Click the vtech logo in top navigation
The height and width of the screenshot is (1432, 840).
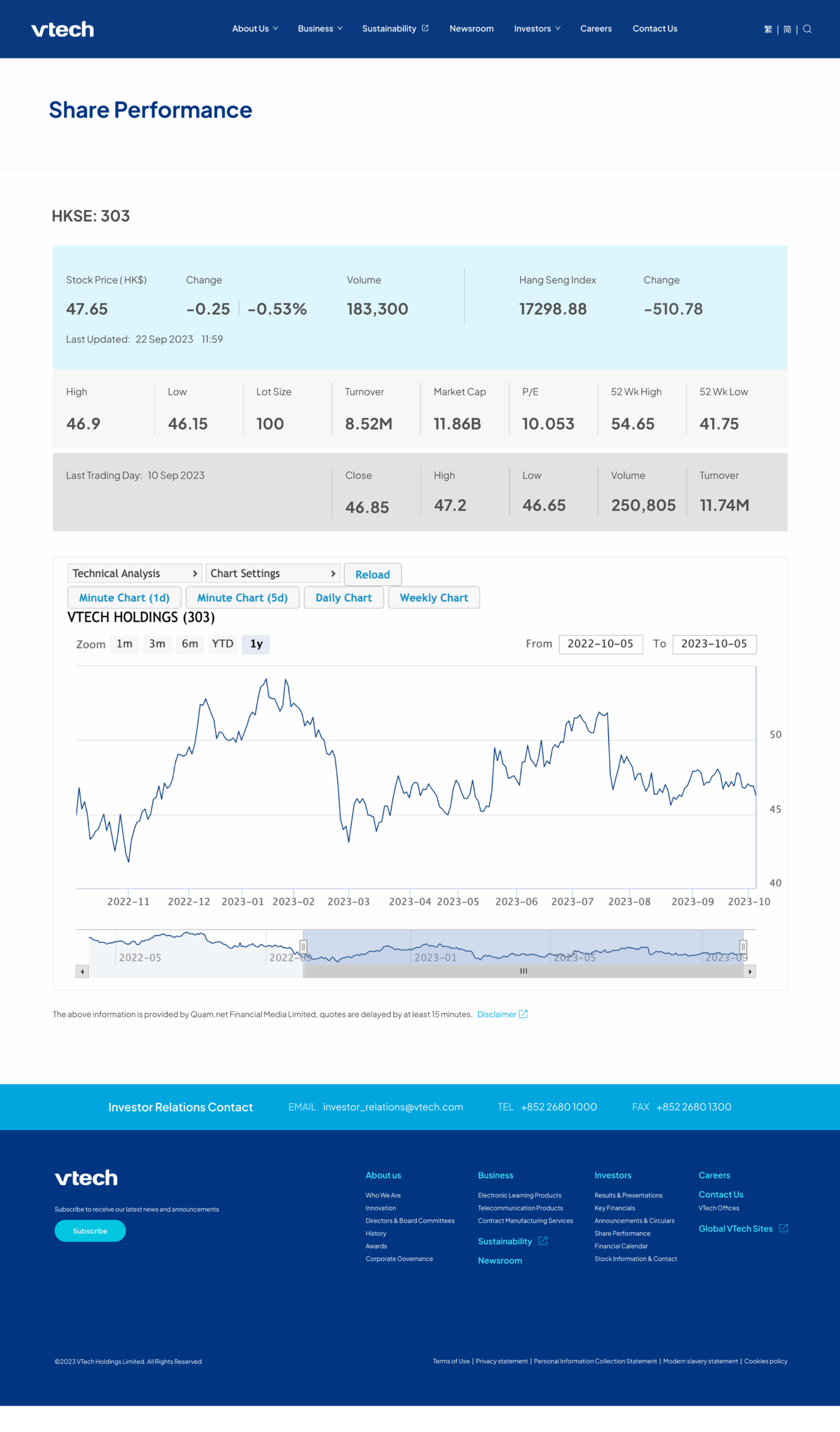63,29
